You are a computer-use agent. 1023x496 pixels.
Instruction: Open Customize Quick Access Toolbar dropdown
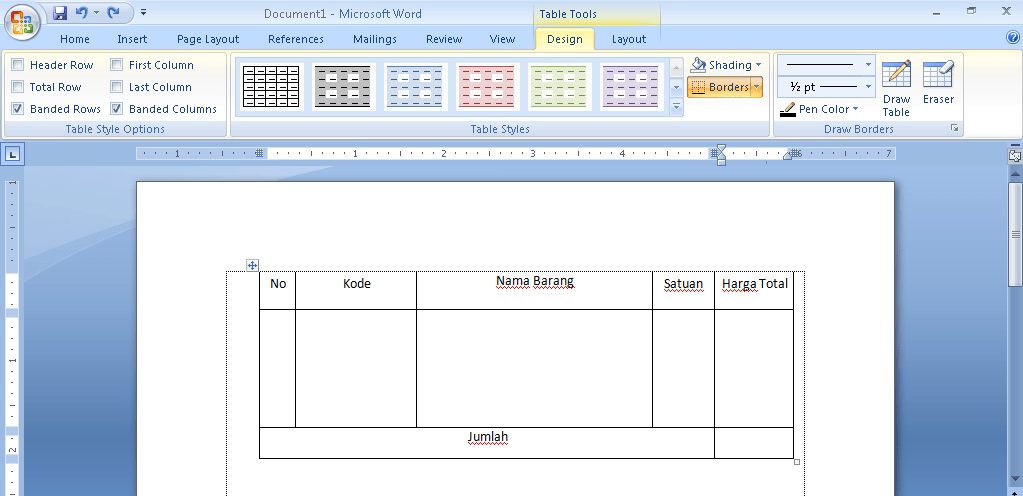144,12
